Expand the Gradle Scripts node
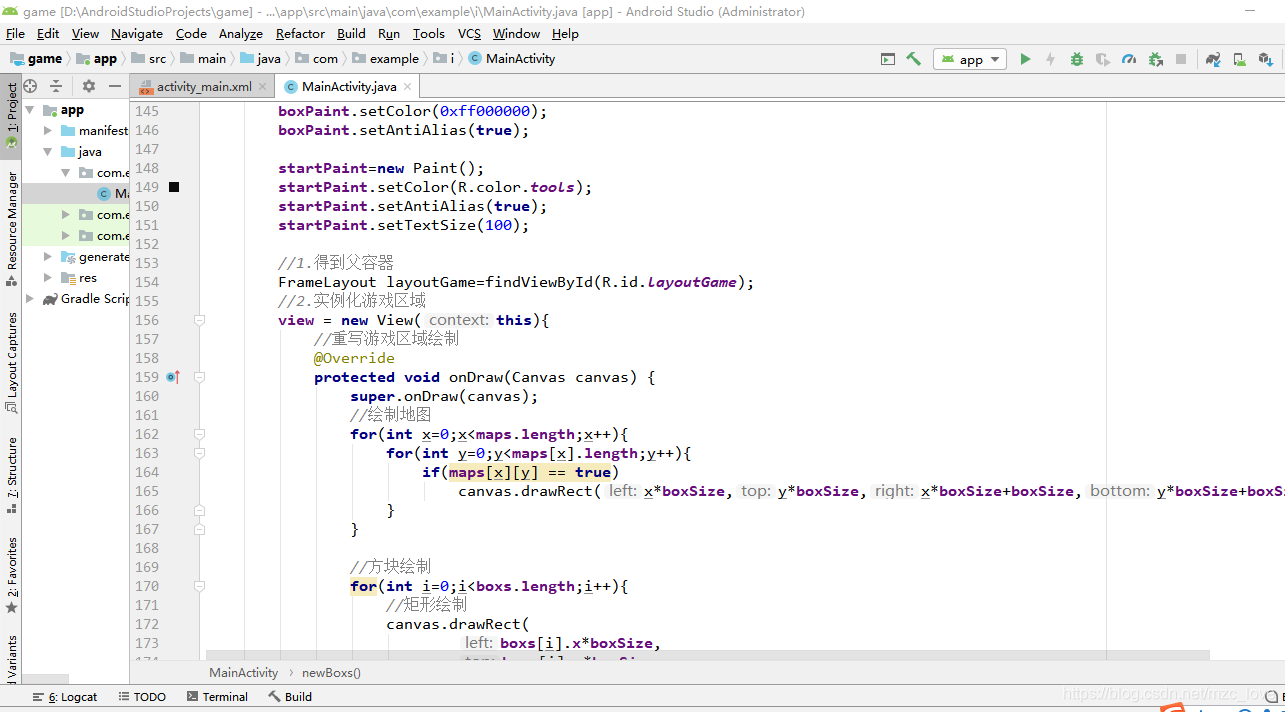This screenshot has width=1285, height=712. [31, 299]
